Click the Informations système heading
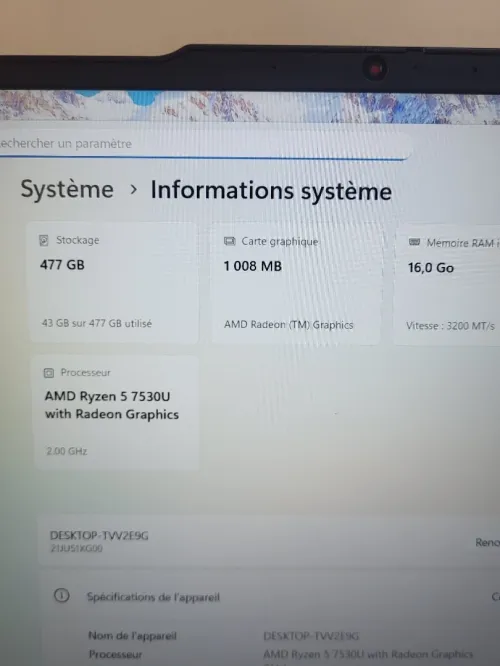This screenshot has height=666, width=500. (x=271, y=190)
